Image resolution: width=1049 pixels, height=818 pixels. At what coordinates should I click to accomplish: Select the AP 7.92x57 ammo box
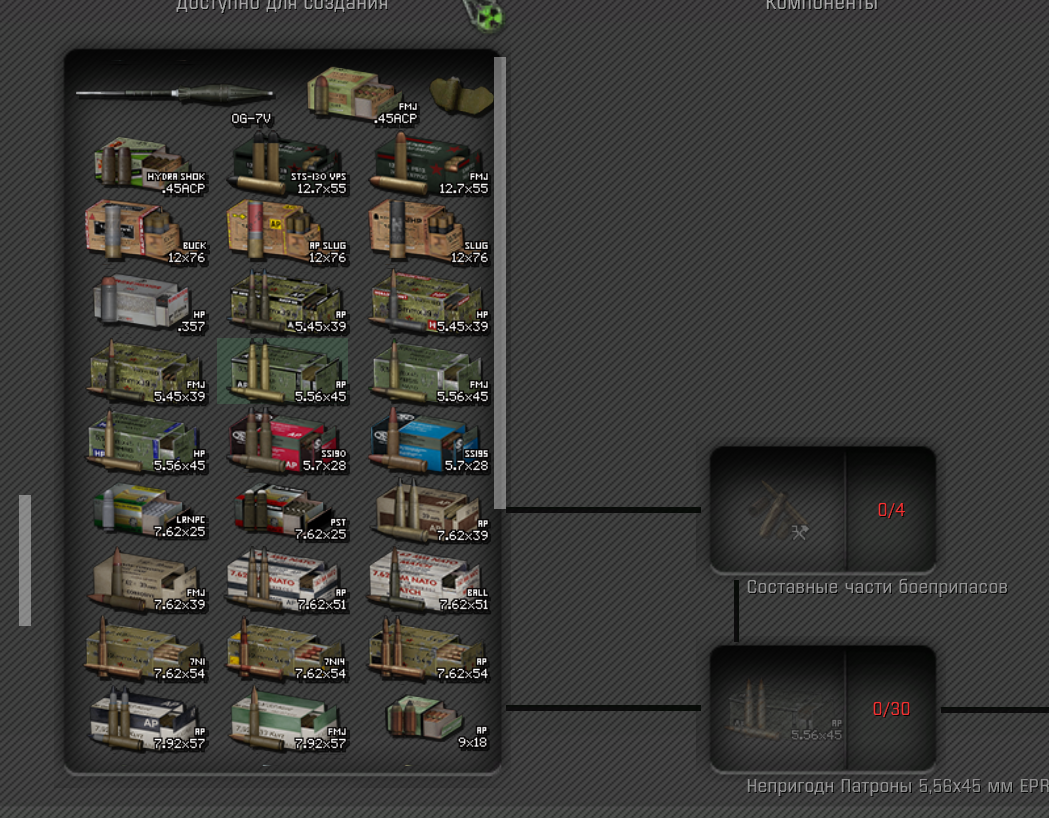[147, 720]
